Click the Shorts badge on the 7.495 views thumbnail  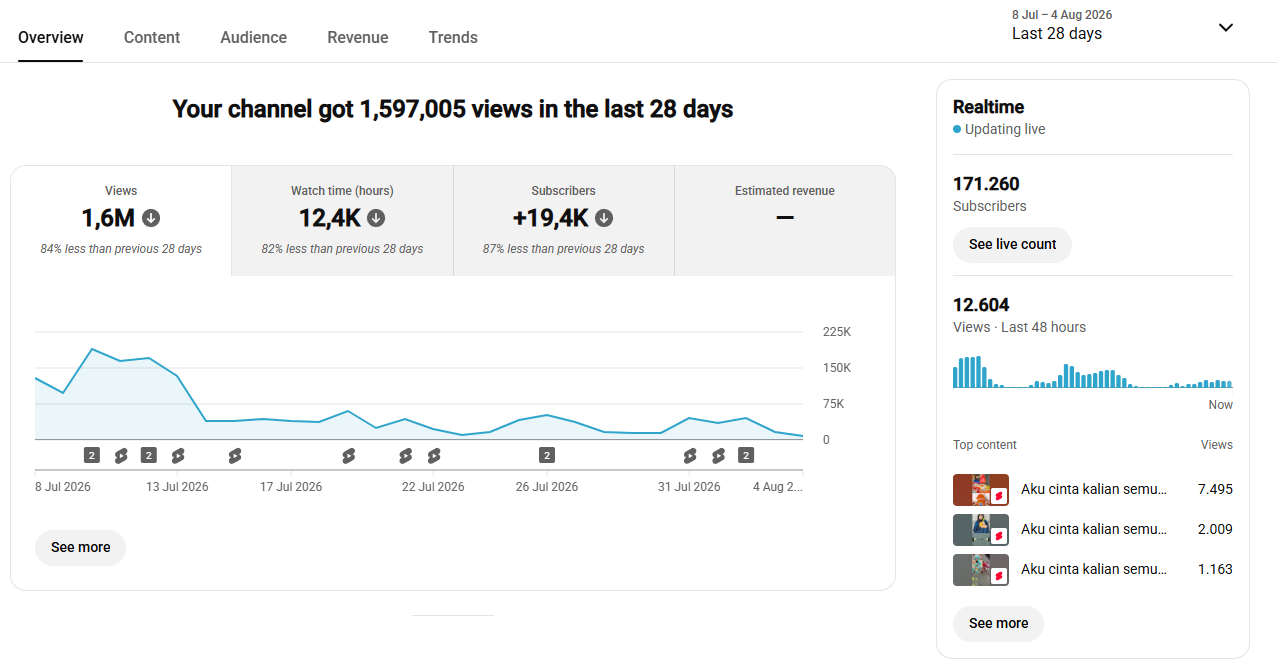[998, 496]
